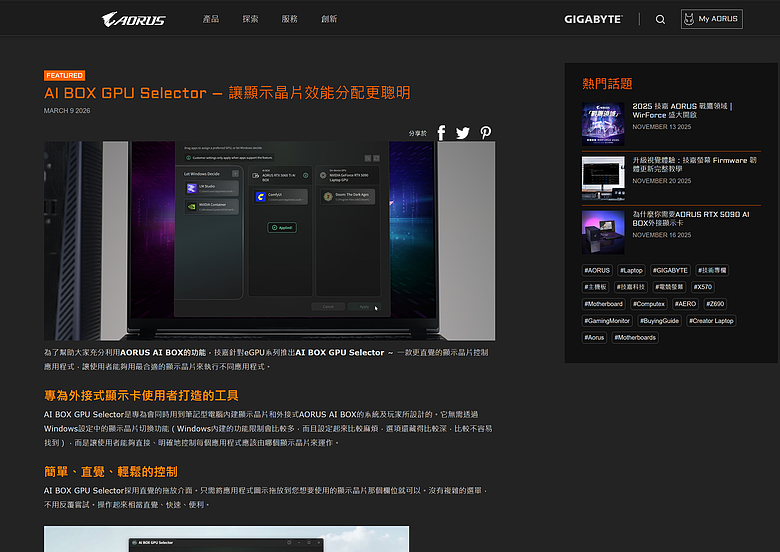
Task: Select the #Laptop tag
Action: (x=631, y=271)
